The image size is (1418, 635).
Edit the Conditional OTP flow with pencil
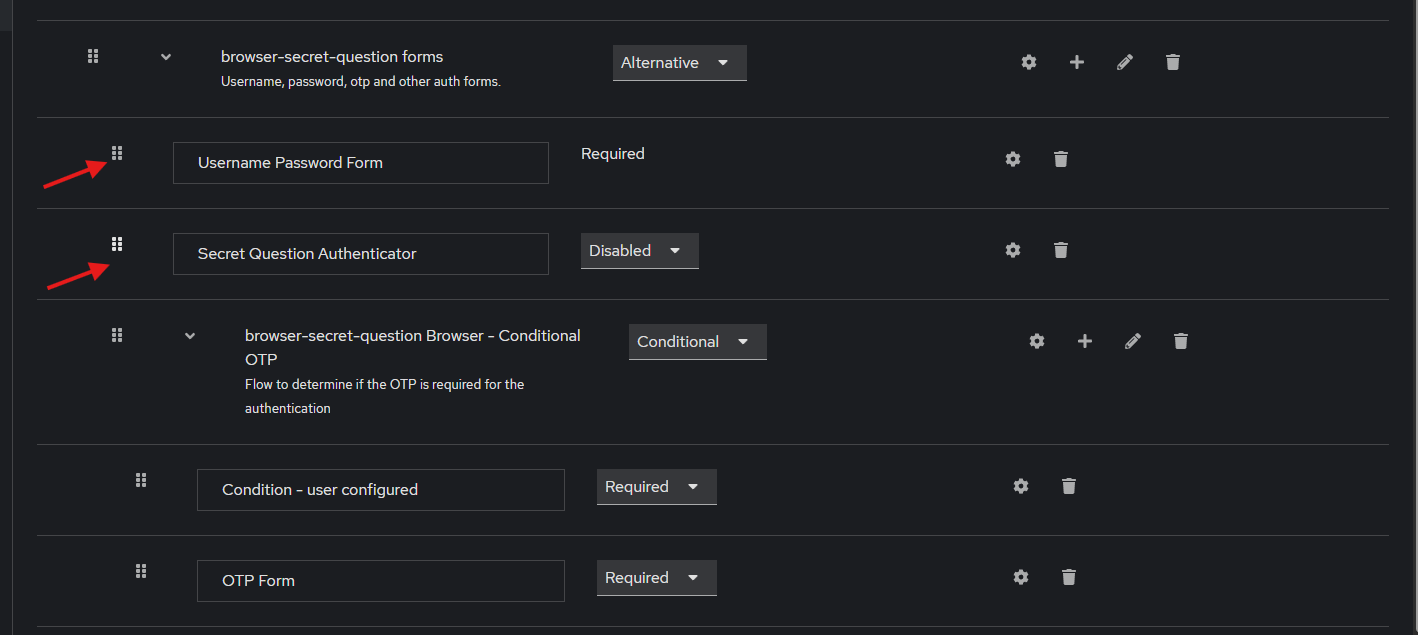click(1133, 341)
